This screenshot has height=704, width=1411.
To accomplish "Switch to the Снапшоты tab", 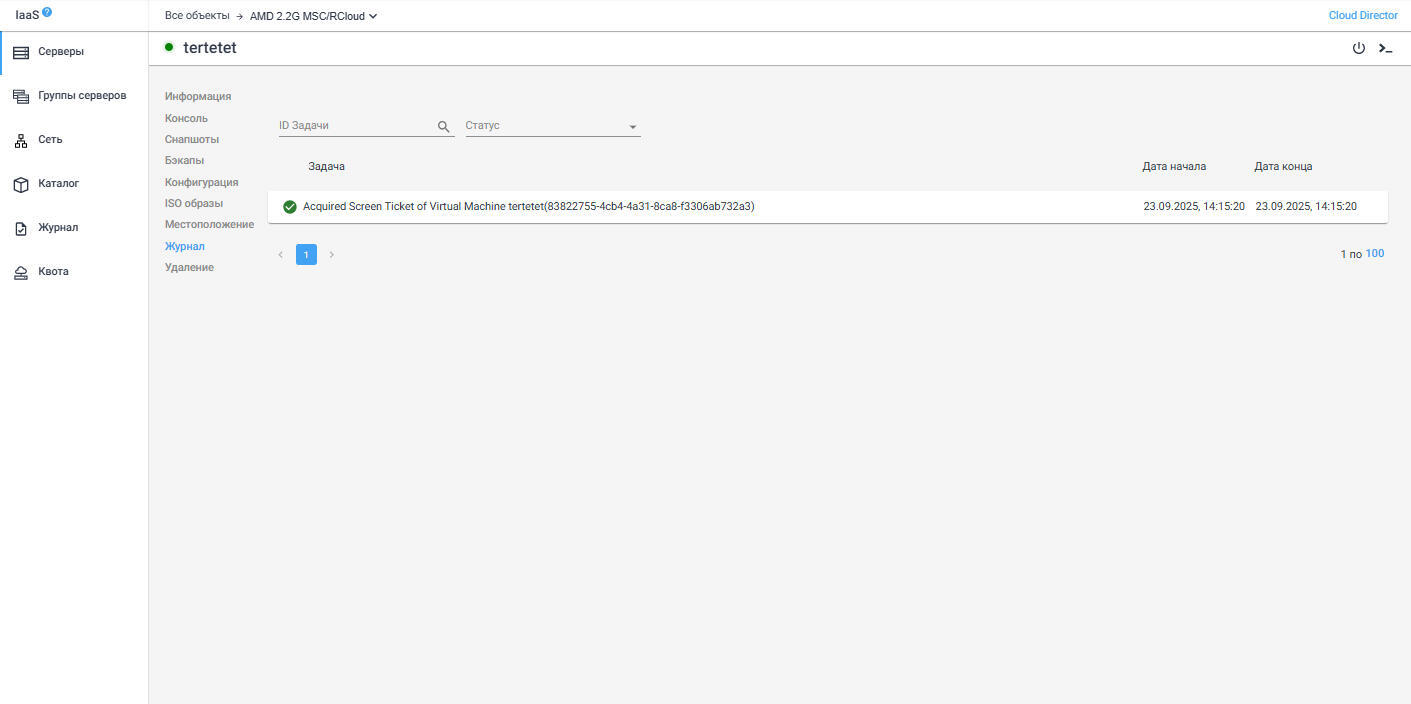I will [x=192, y=139].
